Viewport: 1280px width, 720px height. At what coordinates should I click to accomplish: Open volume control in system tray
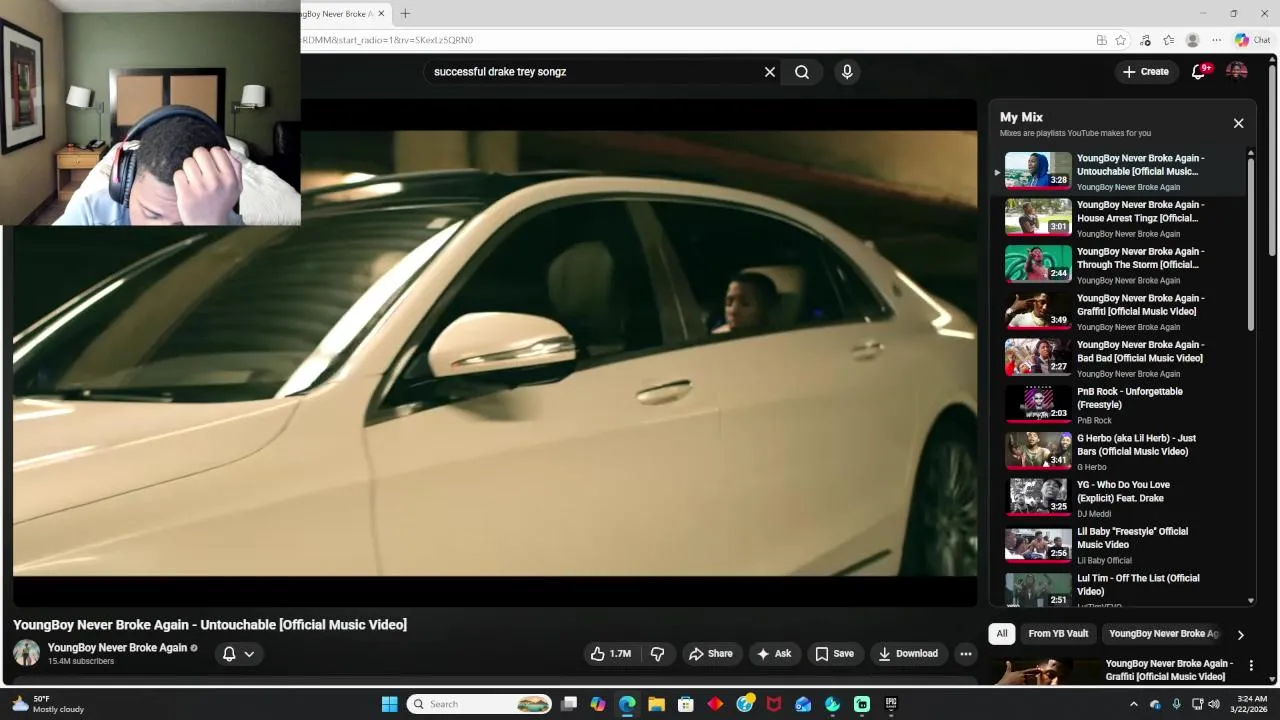click(1214, 704)
